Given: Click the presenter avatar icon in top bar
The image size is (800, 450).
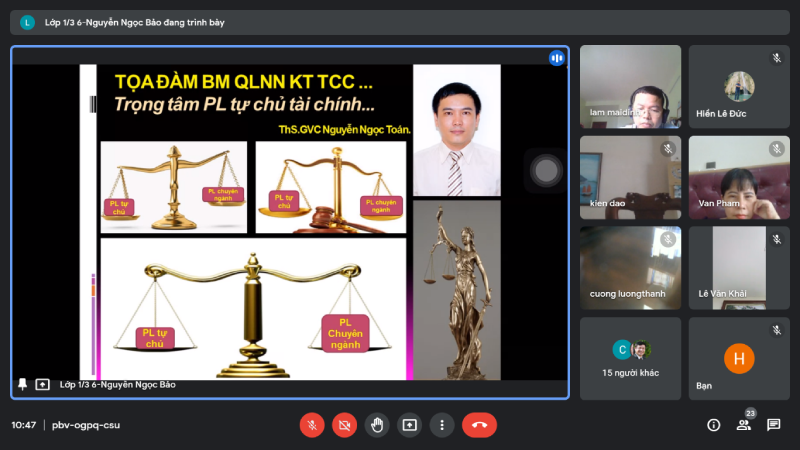Looking at the screenshot, I should pyautogui.click(x=27, y=22).
